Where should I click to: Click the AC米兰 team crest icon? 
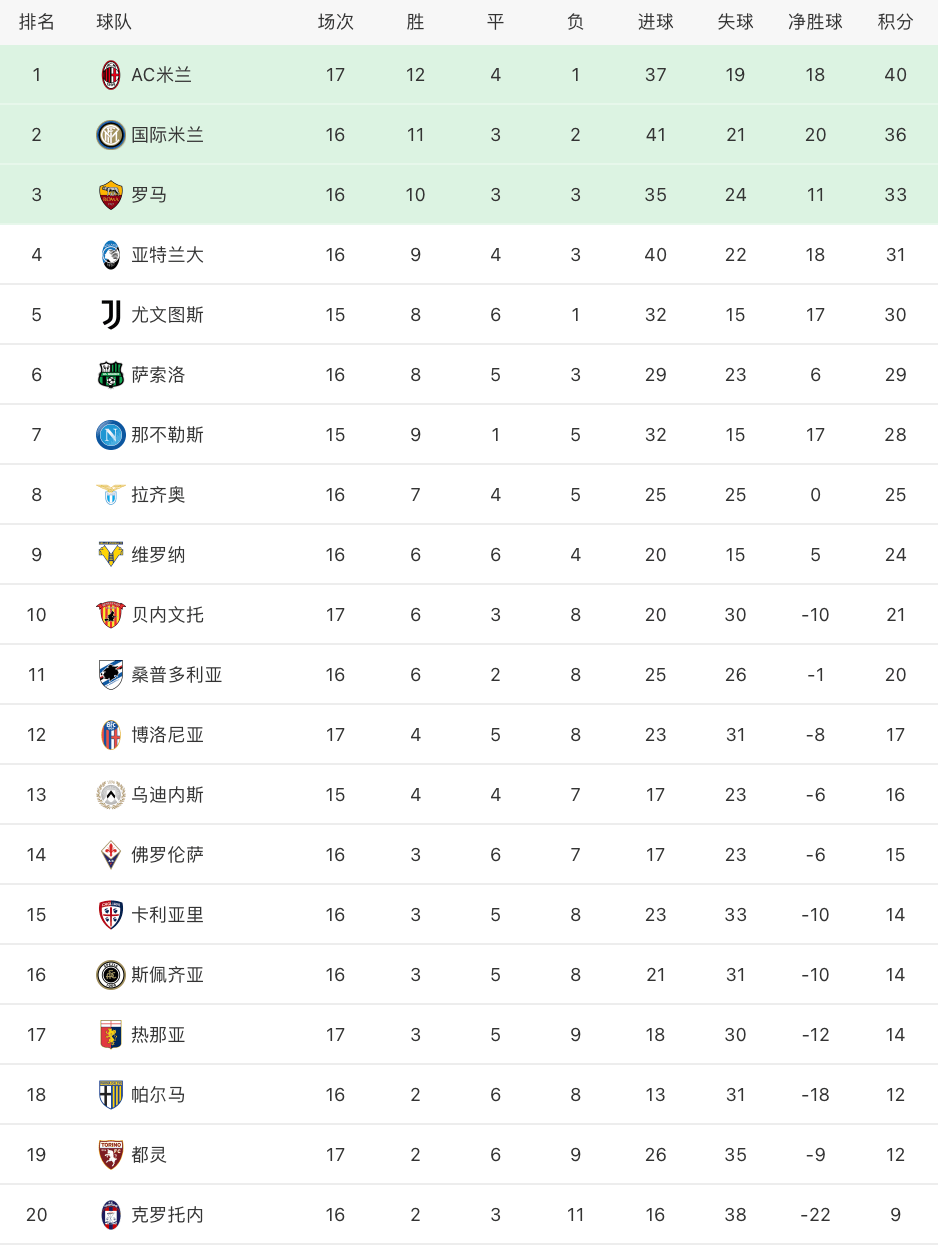pos(111,75)
